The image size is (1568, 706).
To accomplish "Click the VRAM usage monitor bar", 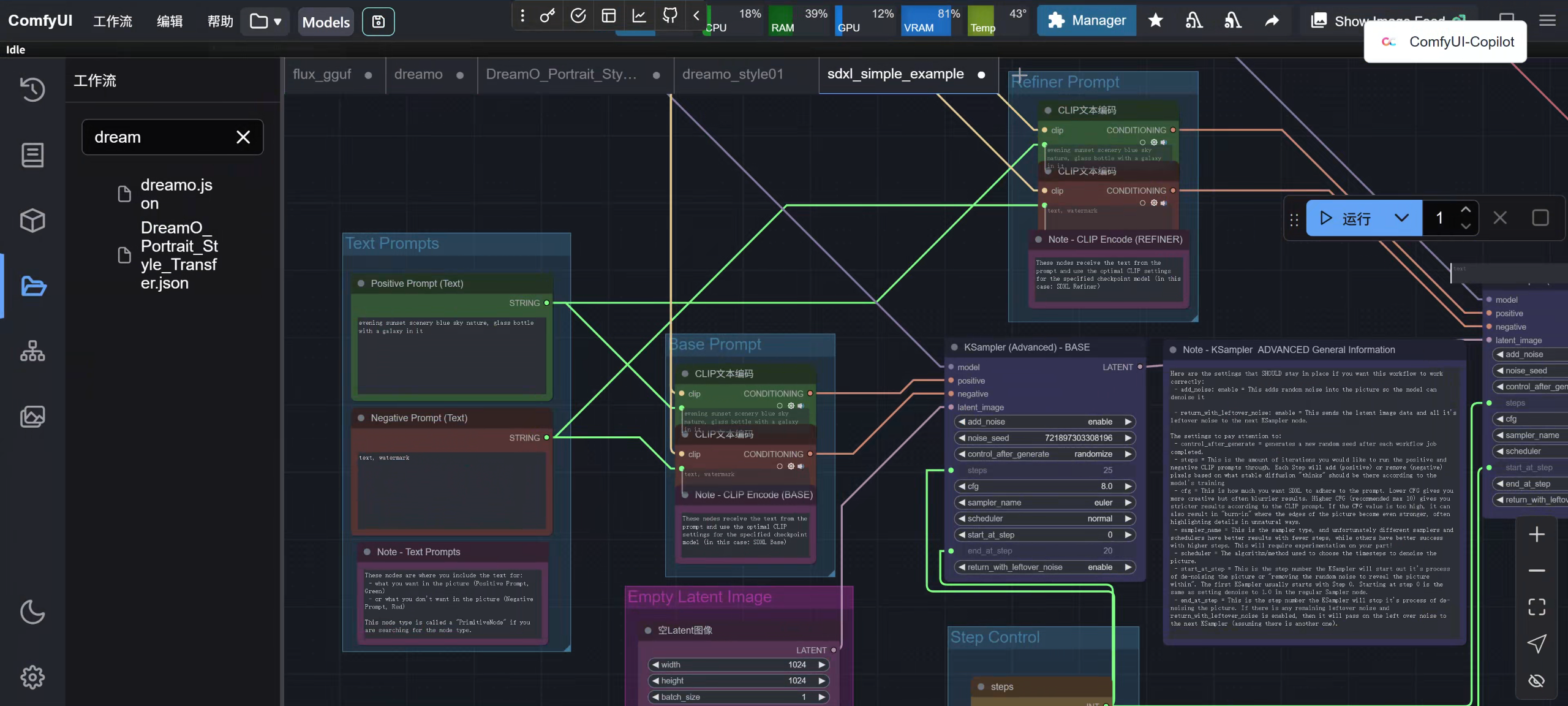I will [931, 20].
